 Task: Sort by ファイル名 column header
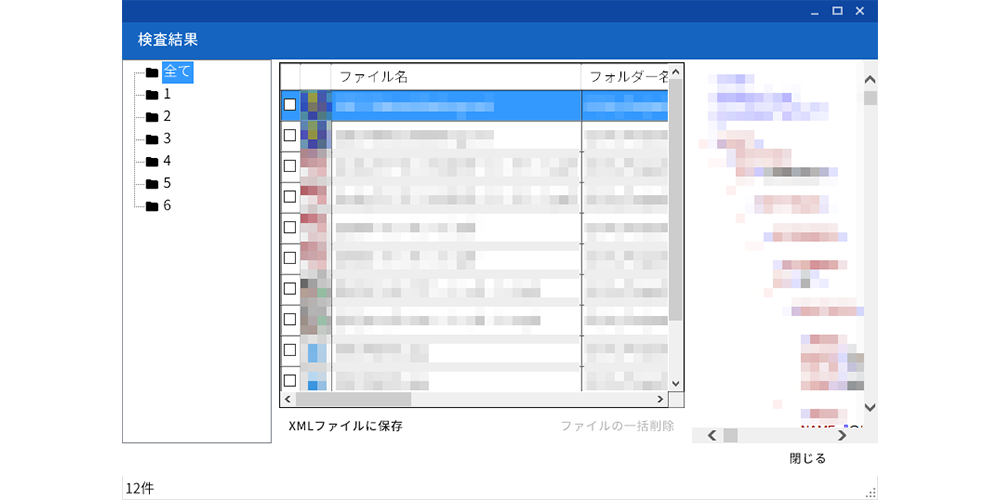coord(456,77)
